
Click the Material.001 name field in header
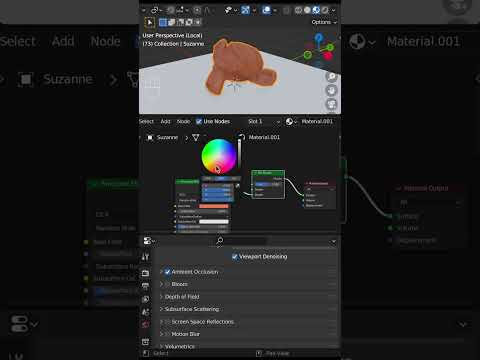tap(317, 122)
